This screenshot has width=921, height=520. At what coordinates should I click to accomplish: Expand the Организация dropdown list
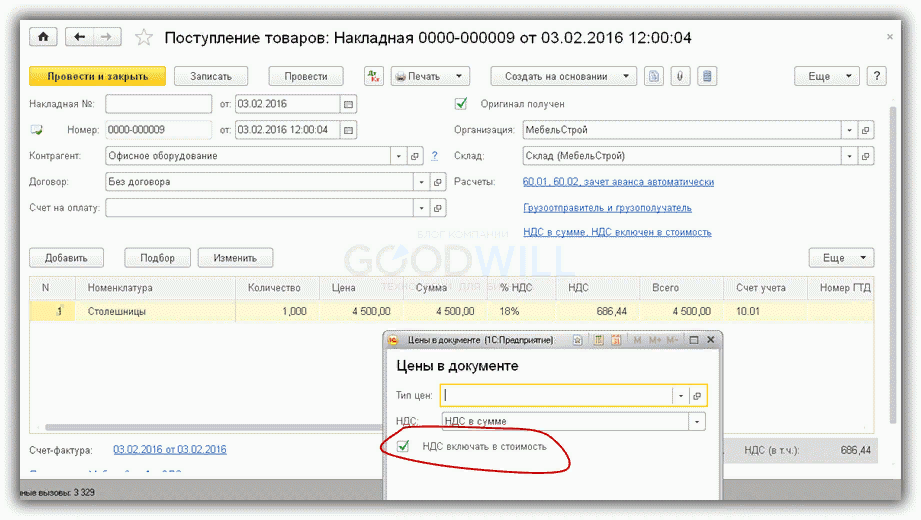tap(849, 130)
